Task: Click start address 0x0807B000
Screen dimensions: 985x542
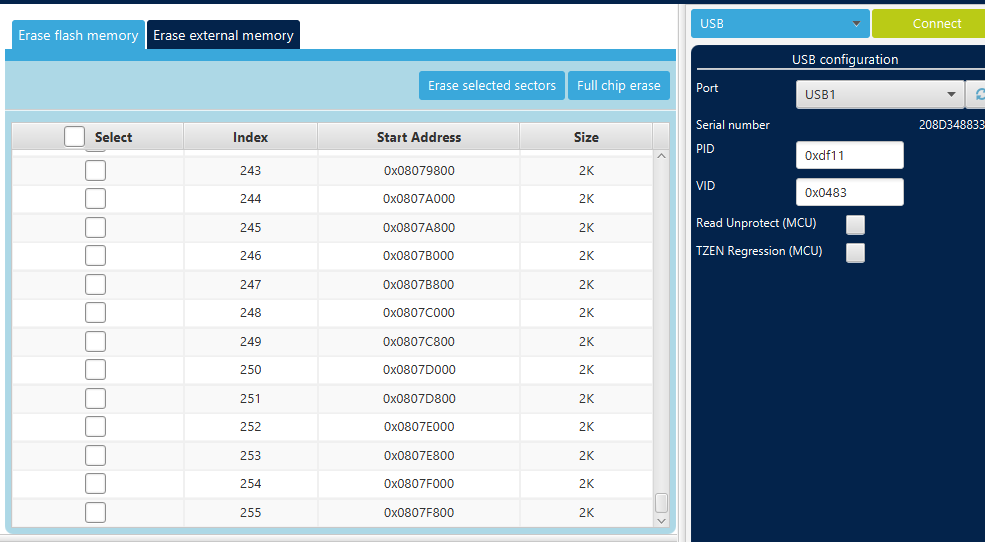Action: (x=419, y=256)
